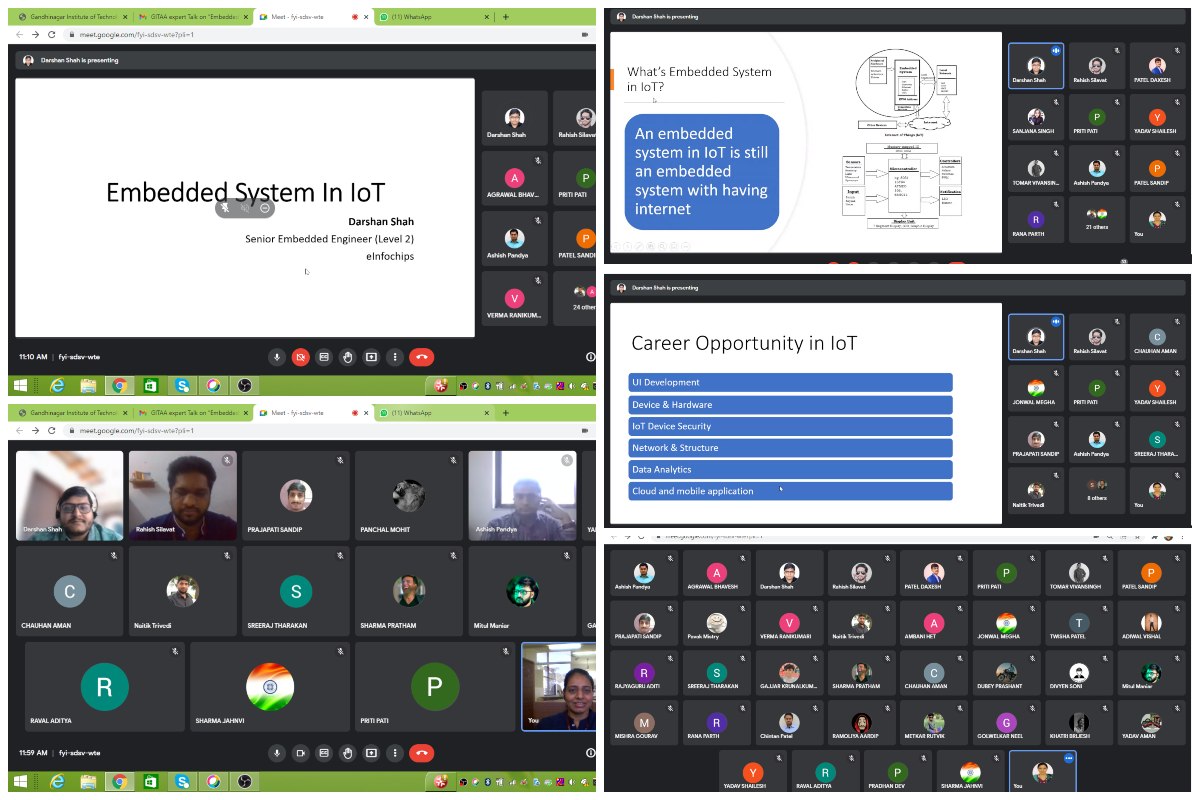Select KHATRI BRIJESH tile in the large participant grid
The height and width of the screenshot is (800, 1200).
(x=1078, y=723)
